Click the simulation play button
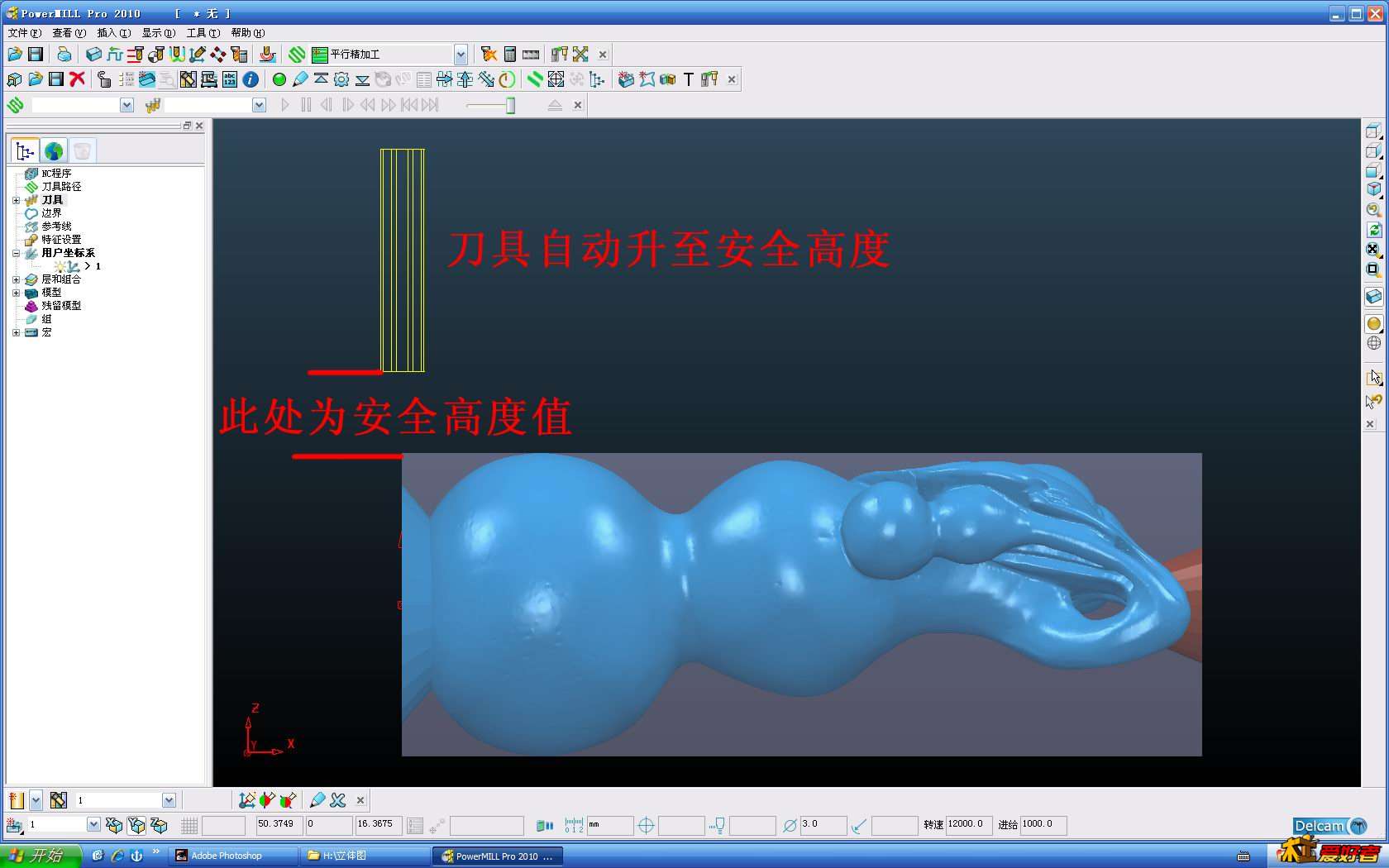This screenshot has width=1389, height=868. [285, 105]
